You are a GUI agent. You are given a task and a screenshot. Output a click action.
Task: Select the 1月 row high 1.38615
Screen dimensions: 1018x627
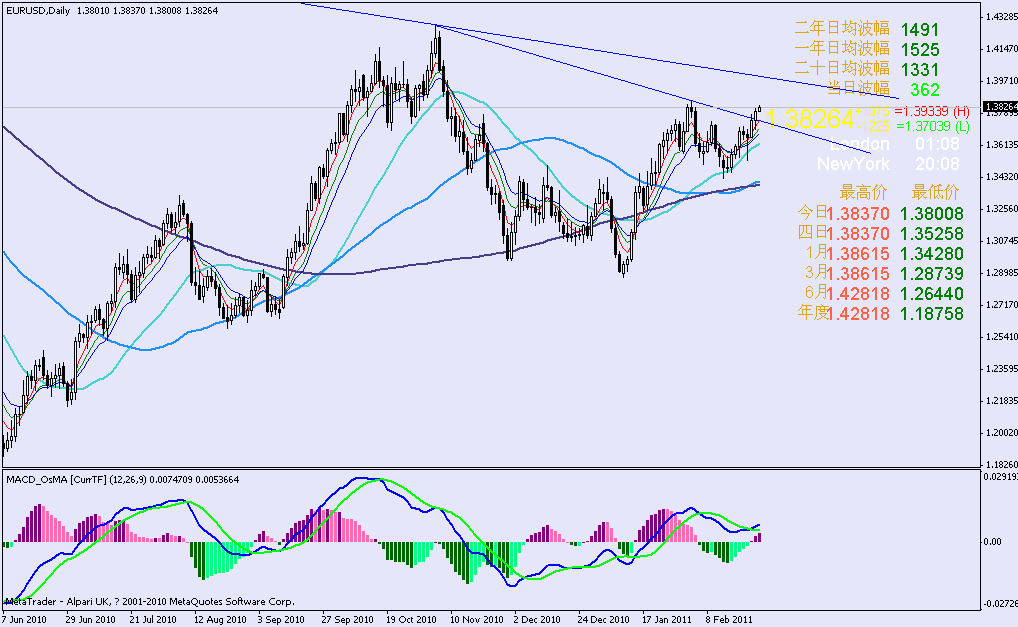pyautogui.click(x=858, y=254)
